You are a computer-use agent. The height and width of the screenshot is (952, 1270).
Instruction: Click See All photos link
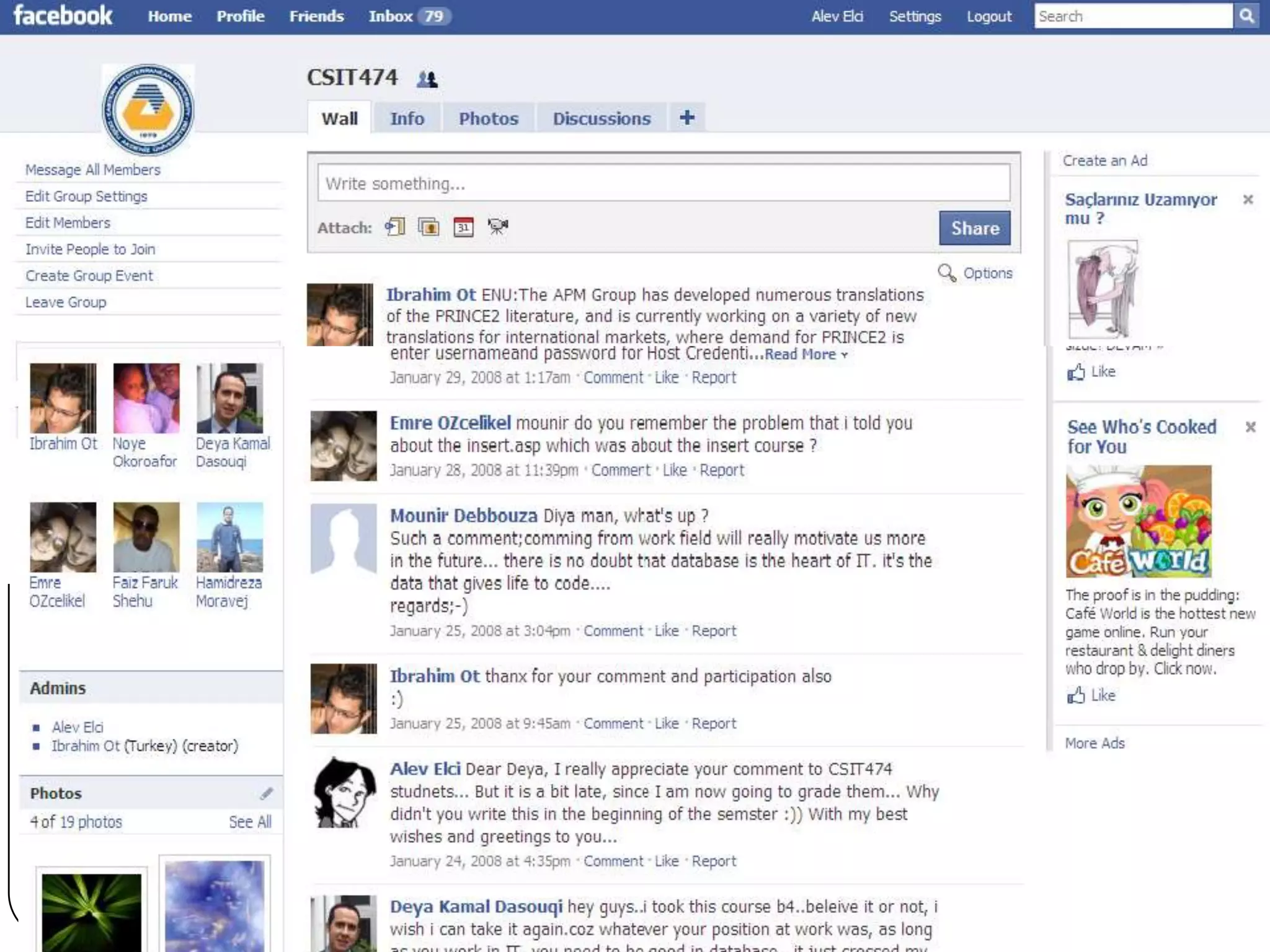[250, 822]
